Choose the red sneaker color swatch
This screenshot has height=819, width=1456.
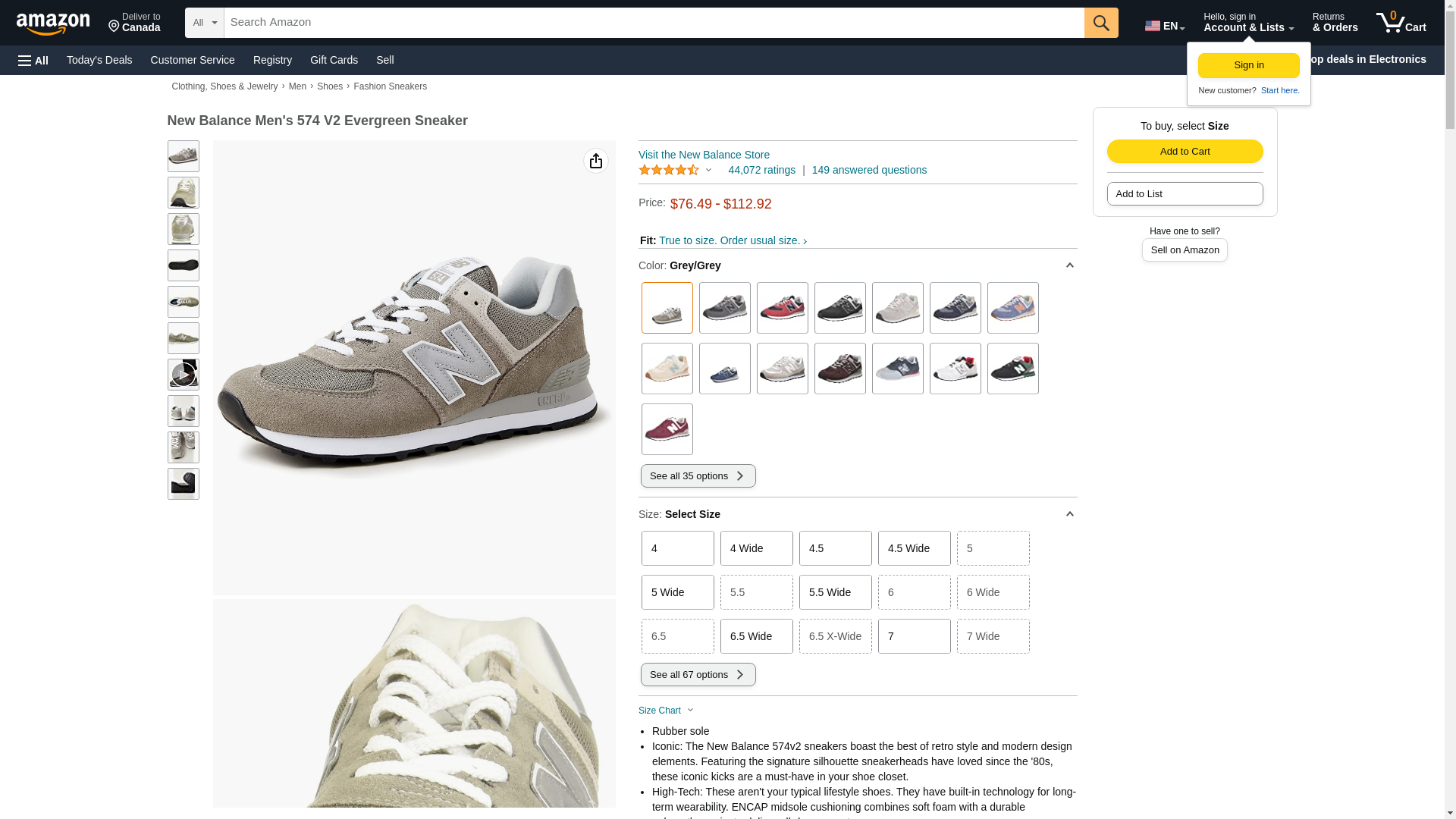pyautogui.click(x=782, y=308)
